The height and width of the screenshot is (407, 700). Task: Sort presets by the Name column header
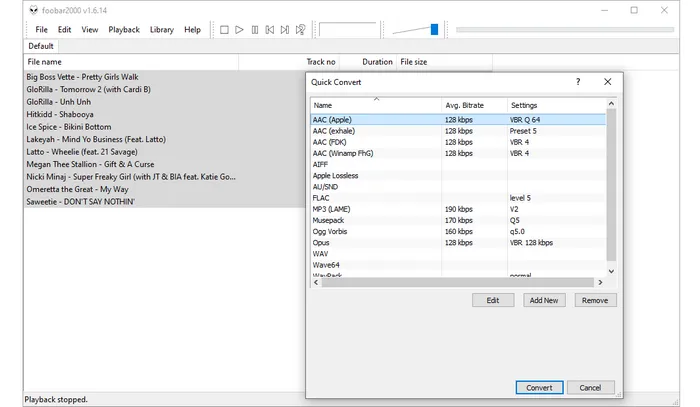point(376,105)
